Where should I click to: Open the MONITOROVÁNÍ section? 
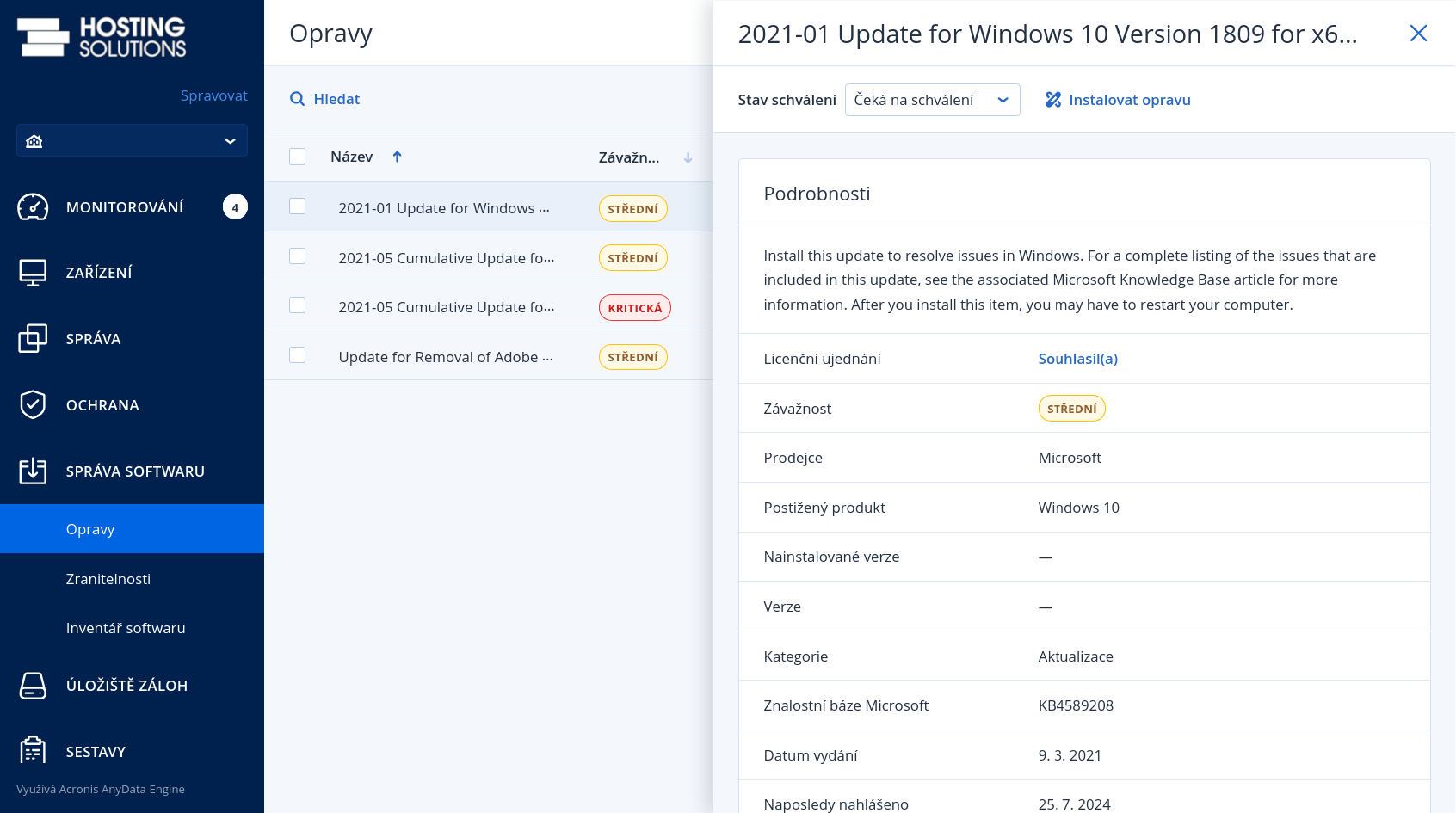[x=132, y=207]
